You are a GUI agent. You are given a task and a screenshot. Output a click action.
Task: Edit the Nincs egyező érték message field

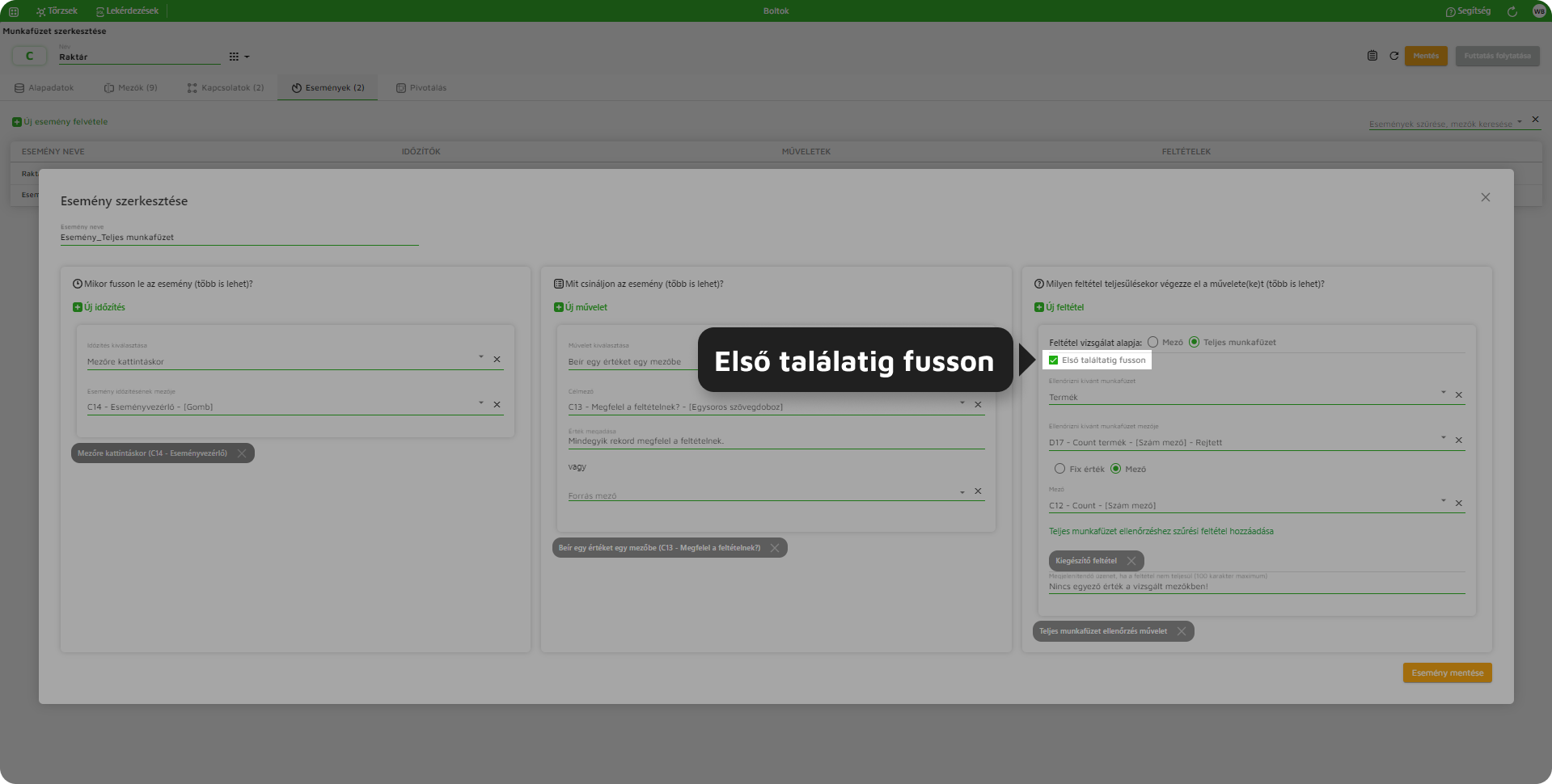click(1257, 587)
